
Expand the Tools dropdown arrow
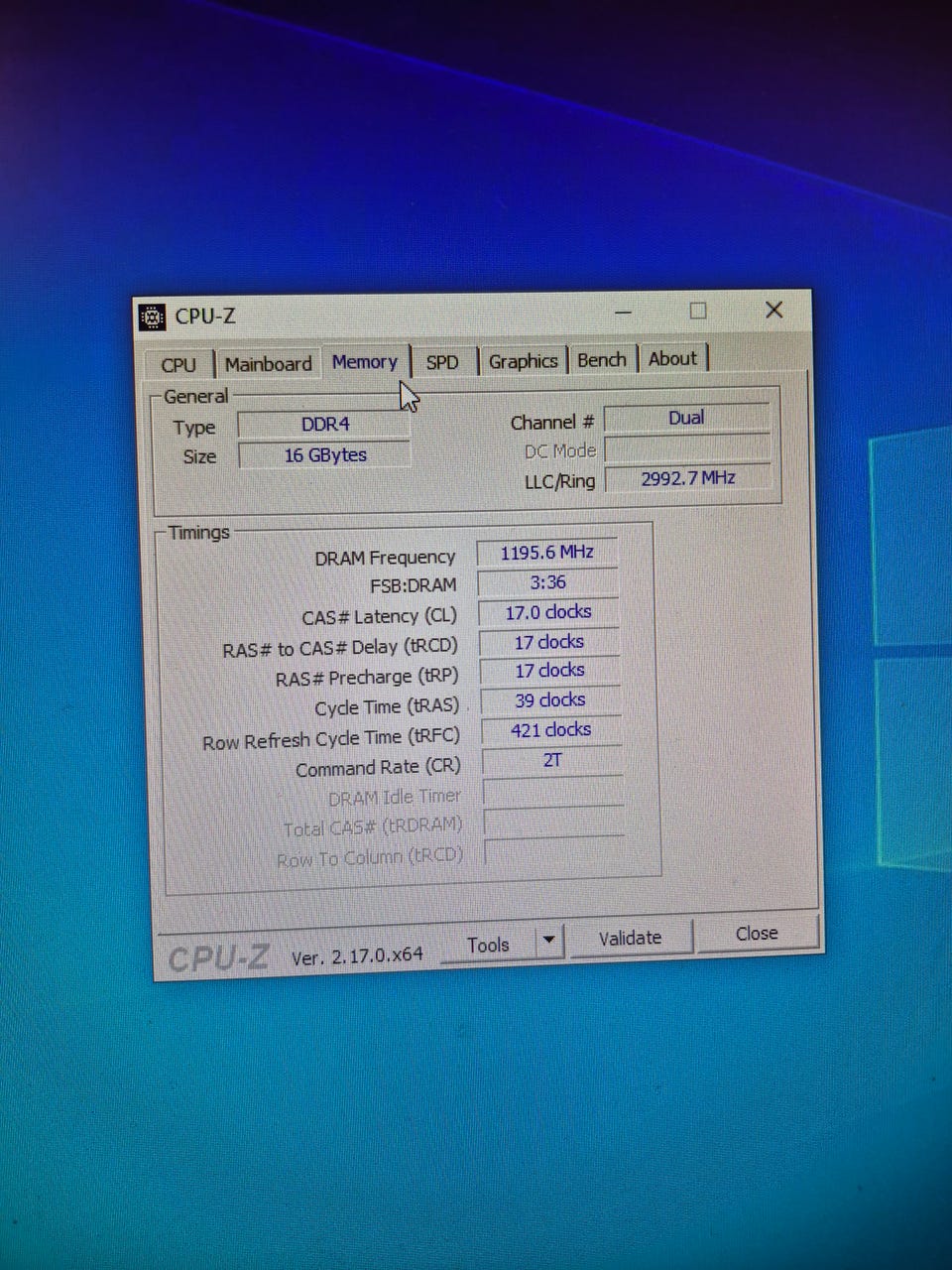coord(548,941)
